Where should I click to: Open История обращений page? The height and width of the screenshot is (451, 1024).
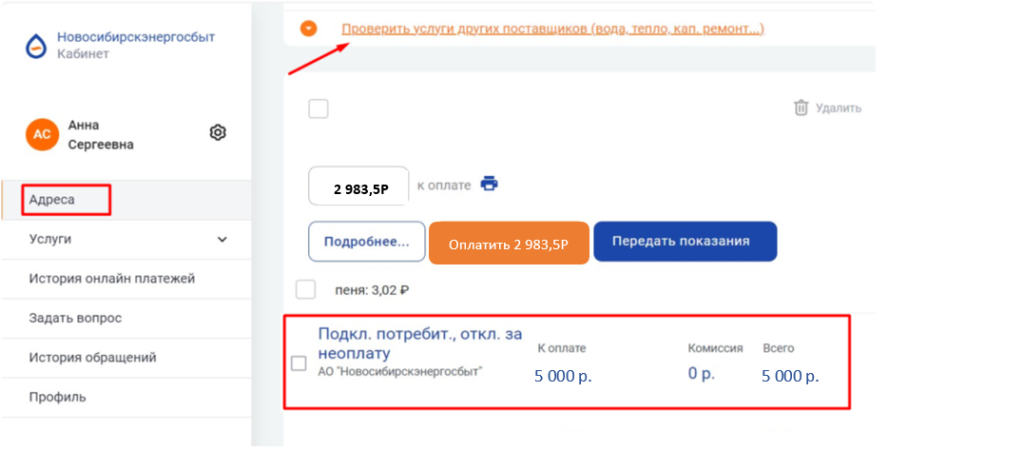click(x=92, y=357)
